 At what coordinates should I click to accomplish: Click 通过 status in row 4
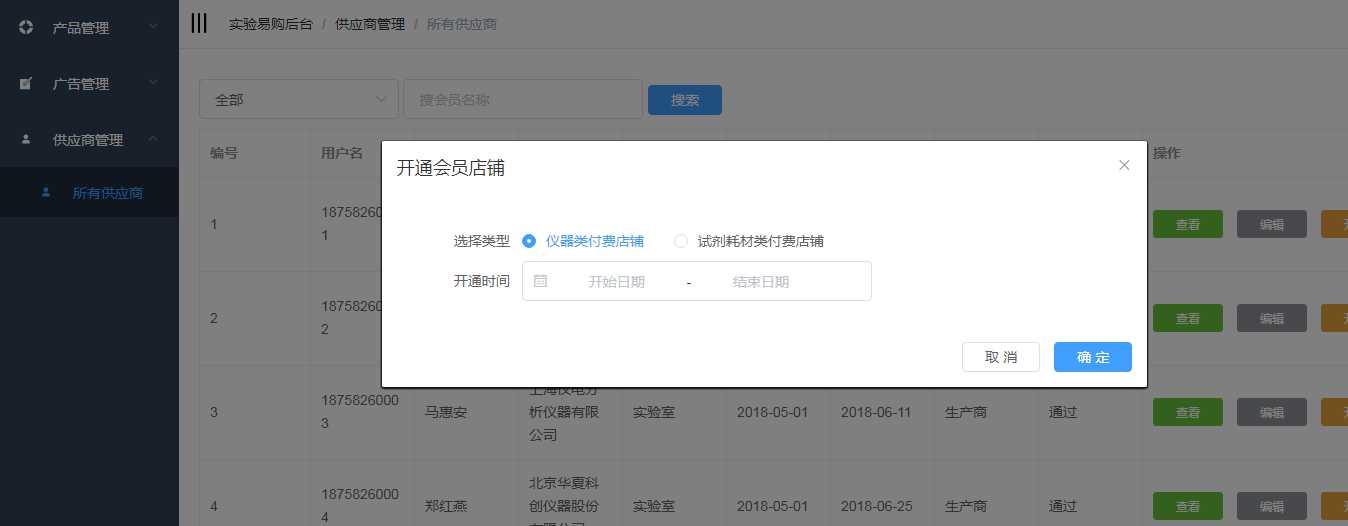click(1063, 506)
